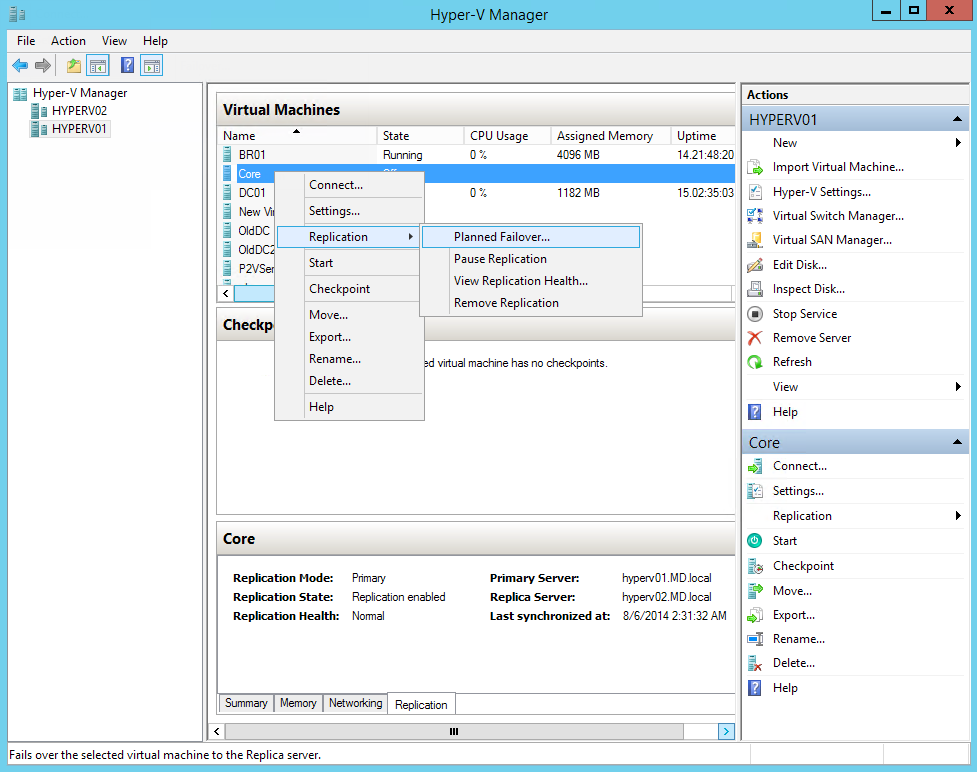Click the Stop Service icon

755,314
